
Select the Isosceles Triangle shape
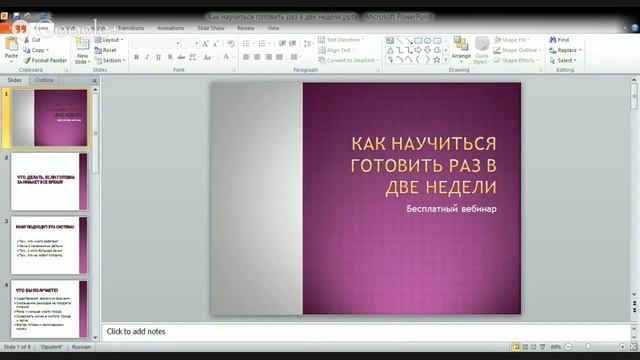coord(390,50)
